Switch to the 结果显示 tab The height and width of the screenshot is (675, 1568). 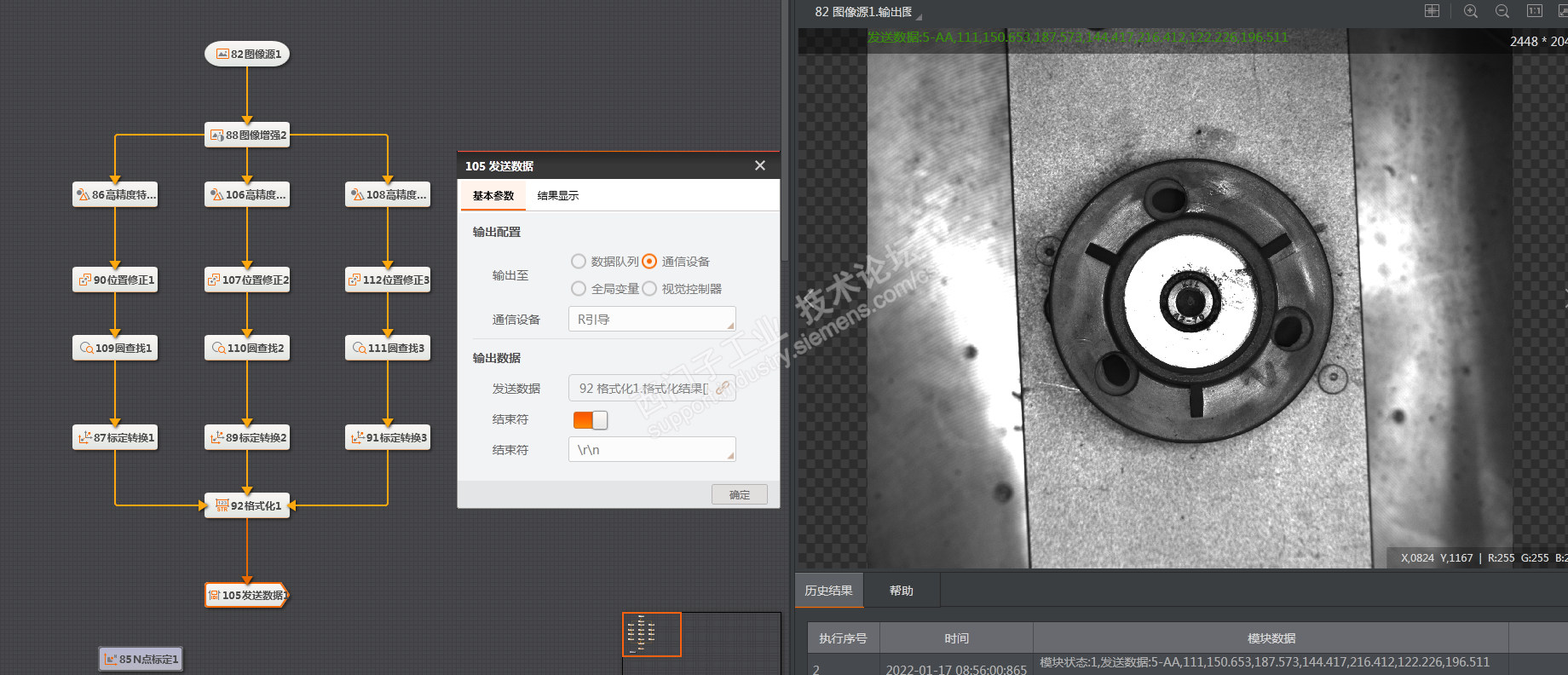558,195
